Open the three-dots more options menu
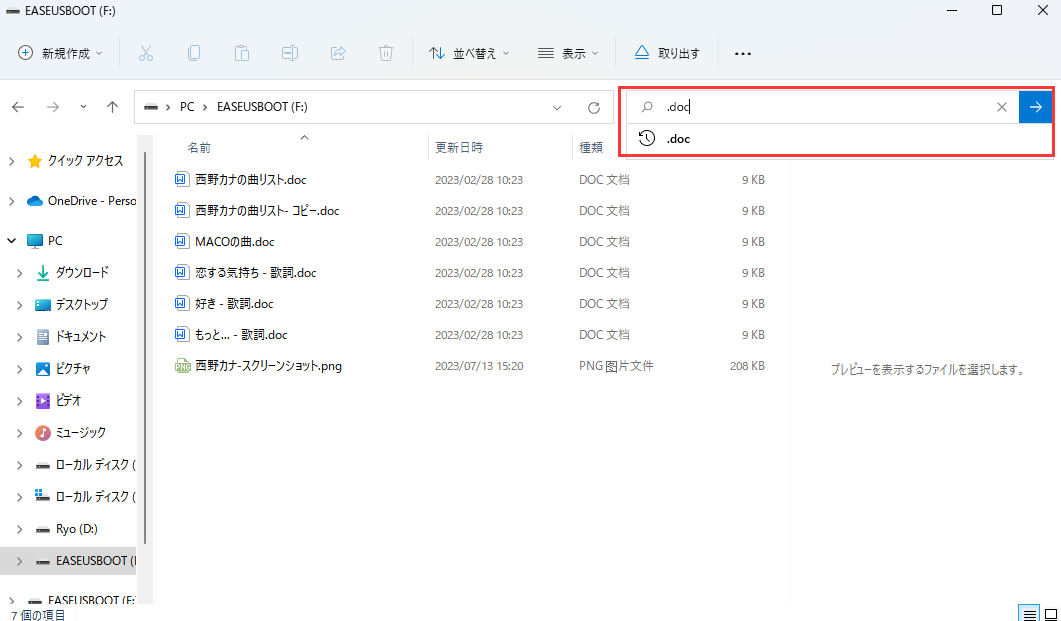 pyautogui.click(x=743, y=53)
